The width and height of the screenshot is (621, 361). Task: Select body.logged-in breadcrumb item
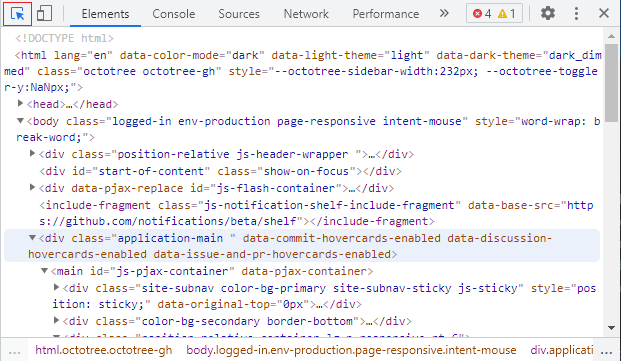click(351, 350)
